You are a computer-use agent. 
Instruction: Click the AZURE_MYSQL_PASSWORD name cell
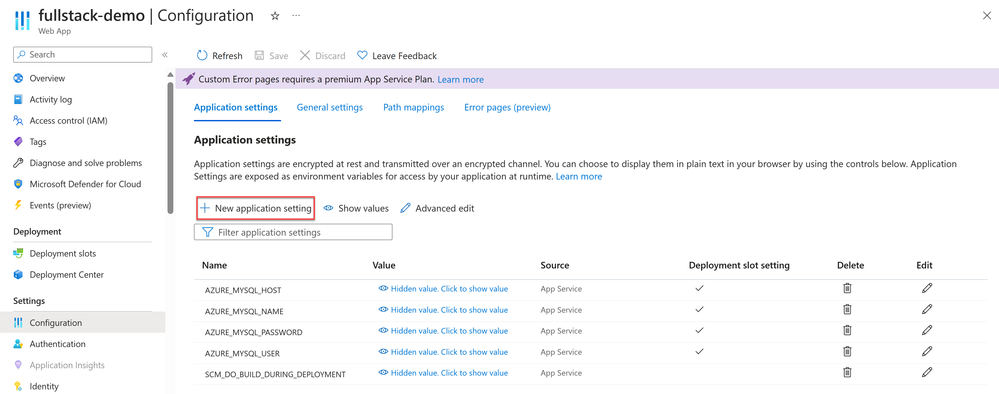tap(254, 332)
